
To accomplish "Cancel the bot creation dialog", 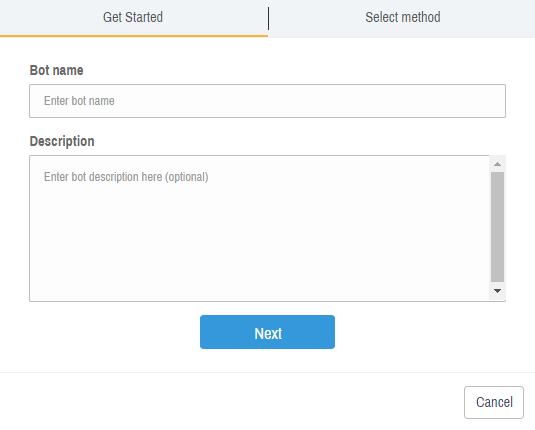I will [494, 402].
